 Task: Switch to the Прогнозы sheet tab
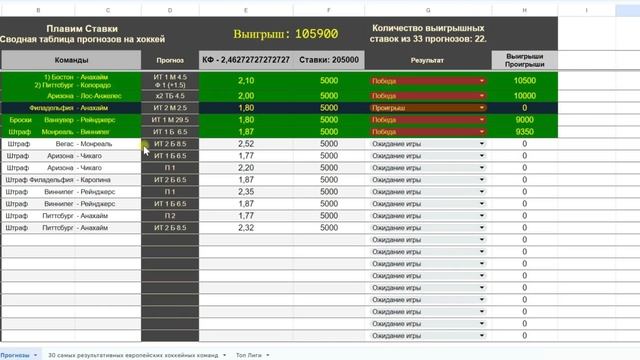15,355
